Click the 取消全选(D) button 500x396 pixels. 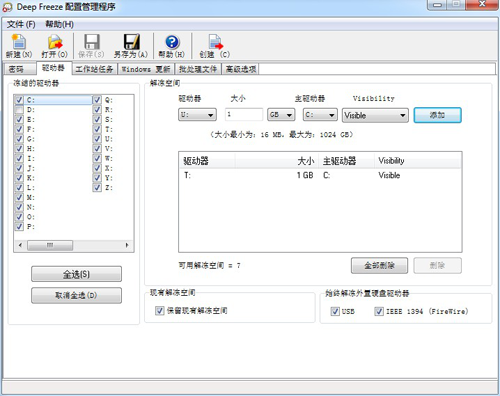pyautogui.click(x=76, y=295)
